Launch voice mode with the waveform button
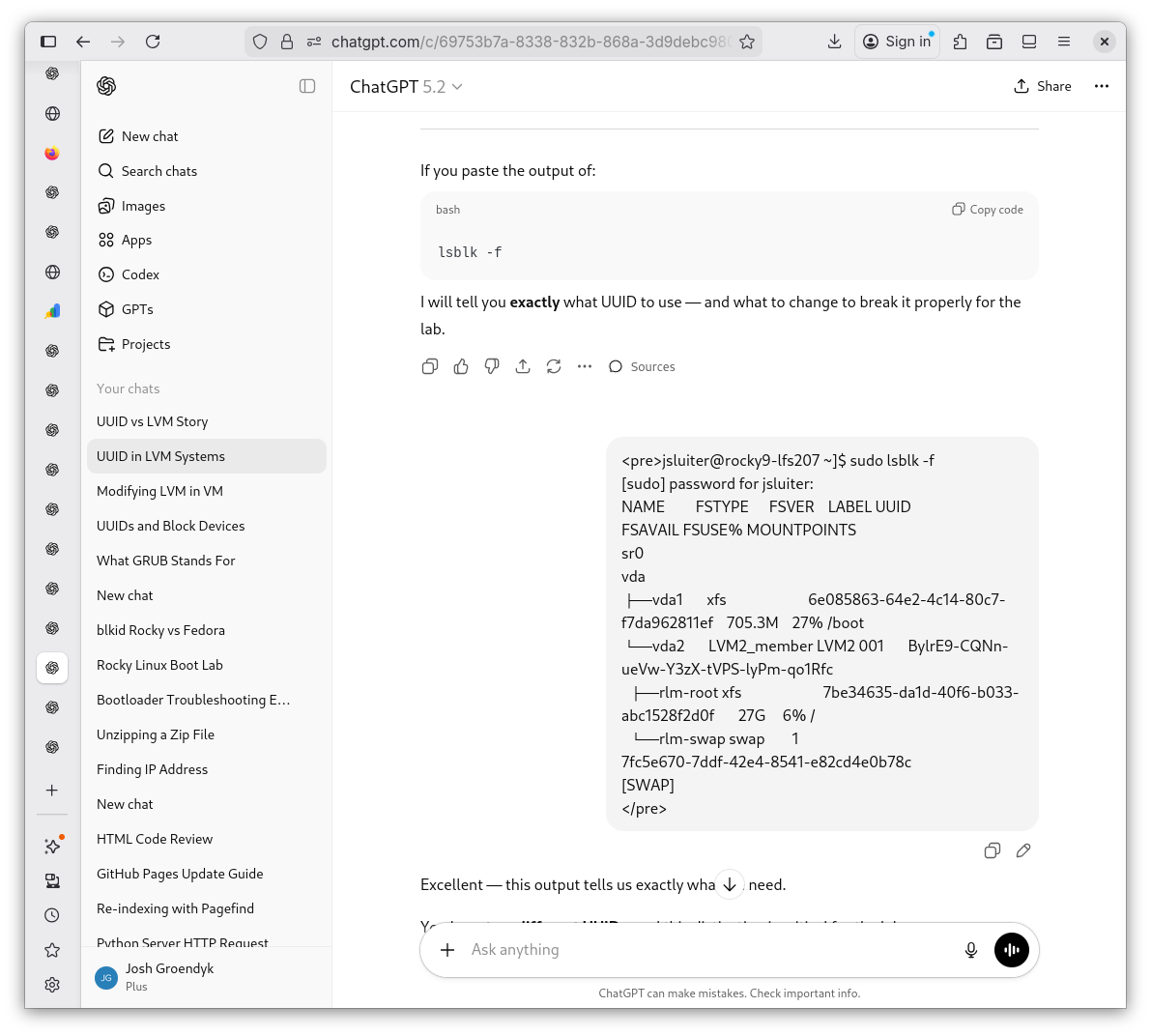 point(1011,950)
